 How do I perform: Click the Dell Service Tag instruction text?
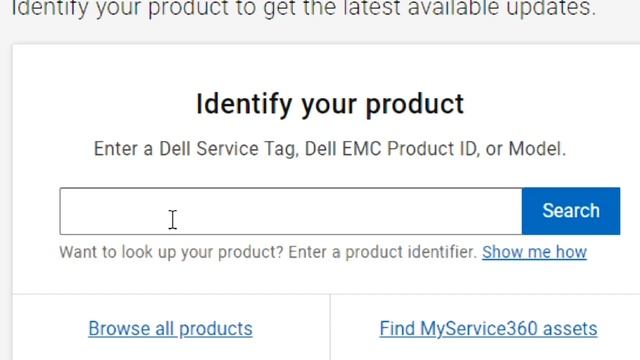point(330,149)
